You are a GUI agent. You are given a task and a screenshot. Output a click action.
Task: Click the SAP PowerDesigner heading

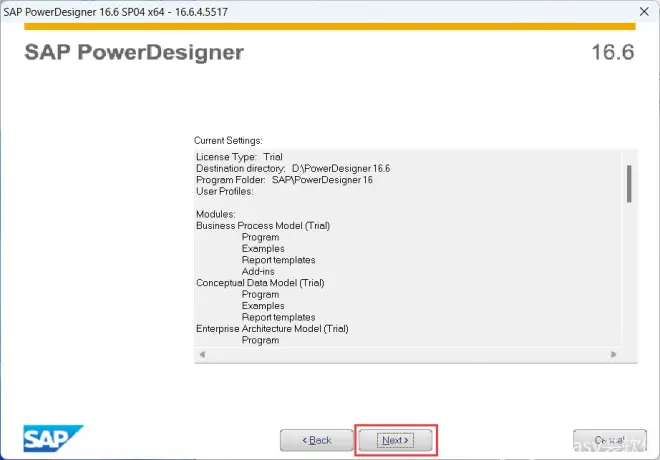[x=134, y=52]
